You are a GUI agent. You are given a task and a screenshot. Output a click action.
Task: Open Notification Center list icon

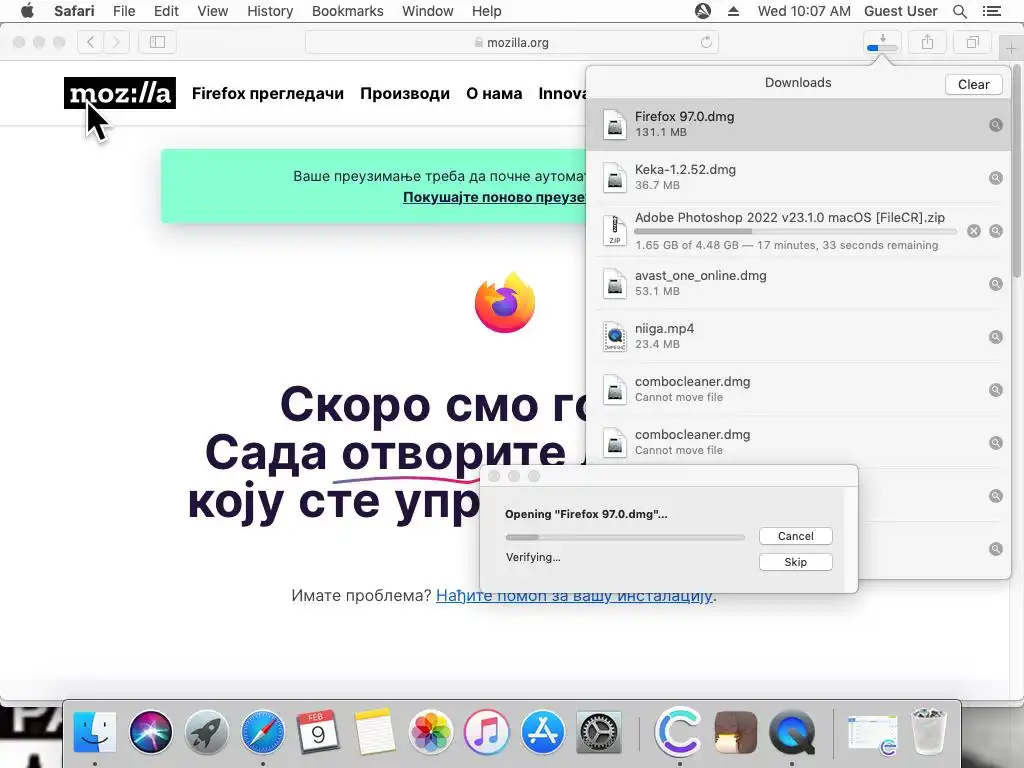991,11
